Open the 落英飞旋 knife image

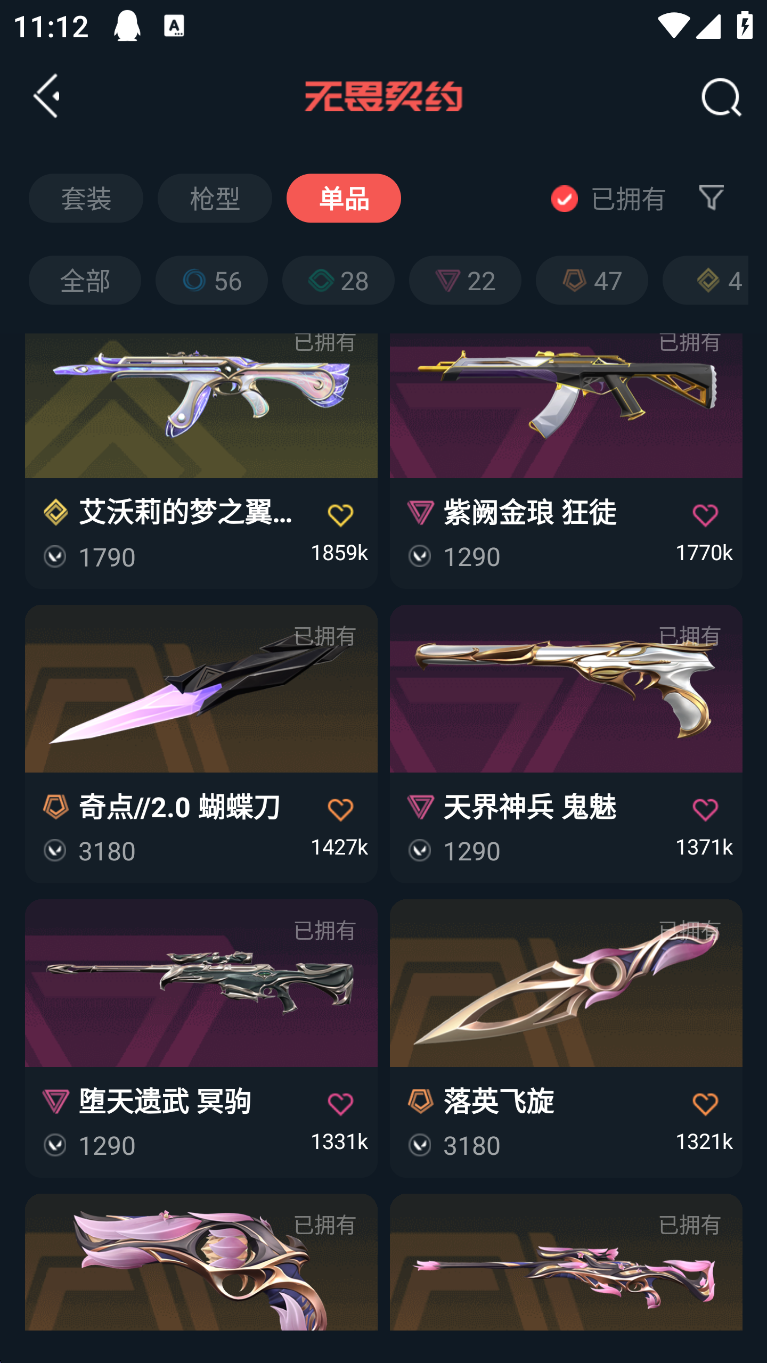tap(566, 983)
